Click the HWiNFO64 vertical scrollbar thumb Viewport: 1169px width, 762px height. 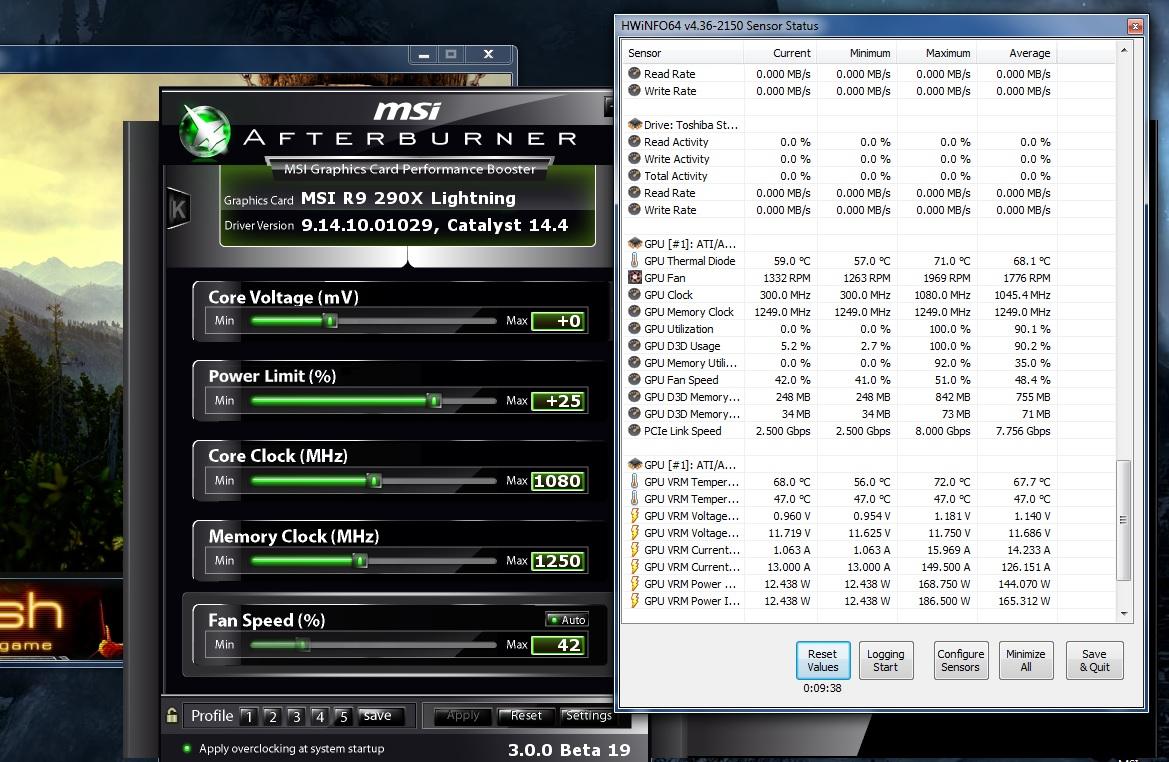1124,520
